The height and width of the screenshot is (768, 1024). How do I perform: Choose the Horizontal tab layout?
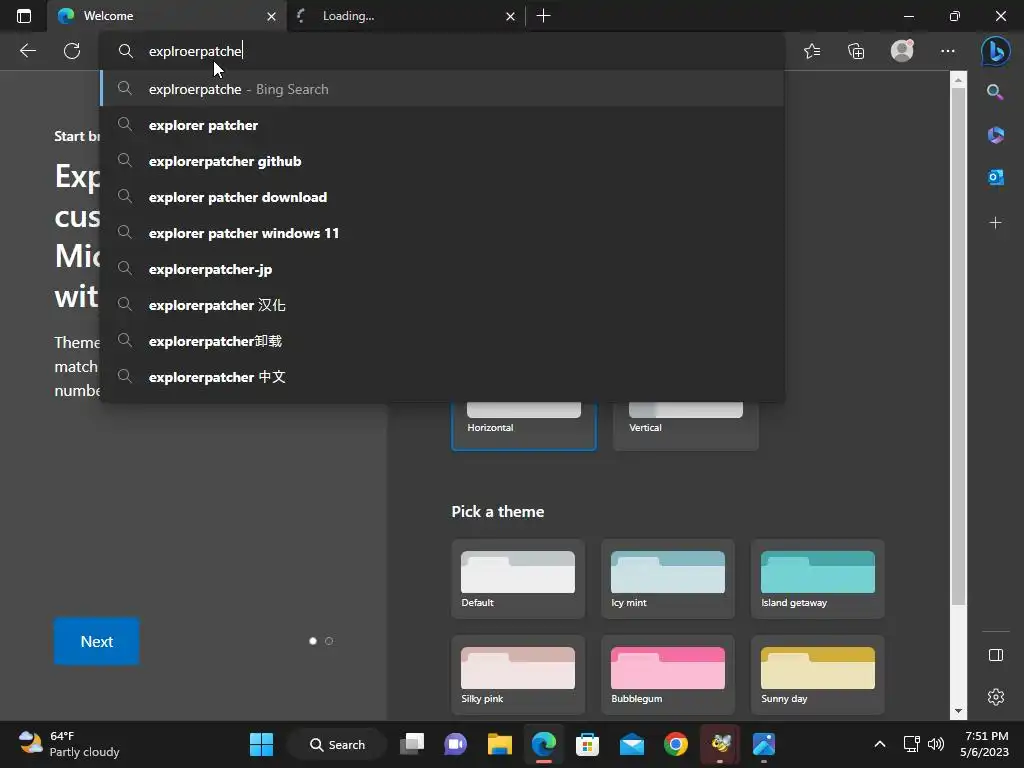pos(524,426)
